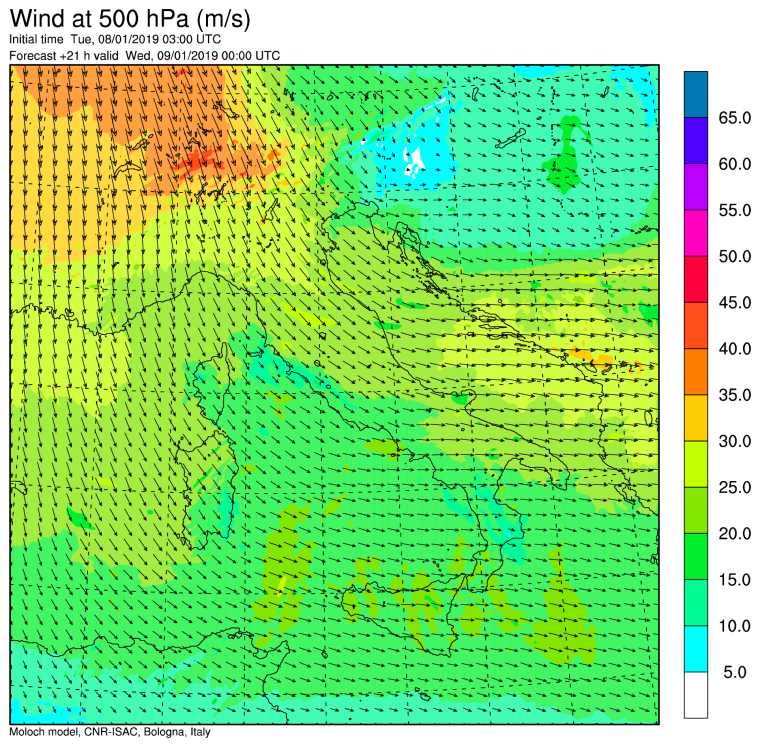Viewport: 760px width, 747px height.
Task: Click the 45.0 colorbar label
Action: point(735,302)
